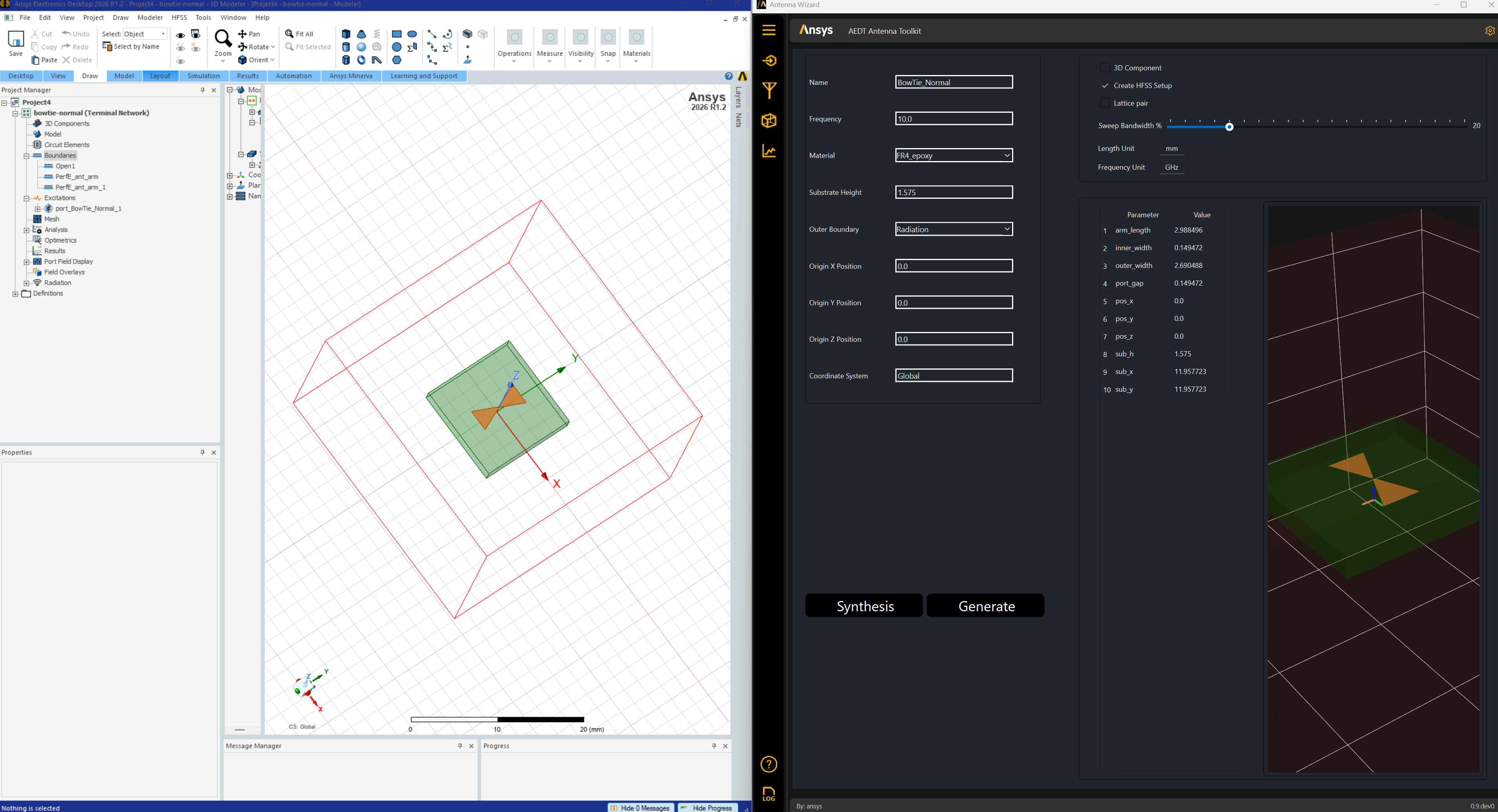
Task: Choose the regular polygon hexagon tool
Action: point(396,60)
